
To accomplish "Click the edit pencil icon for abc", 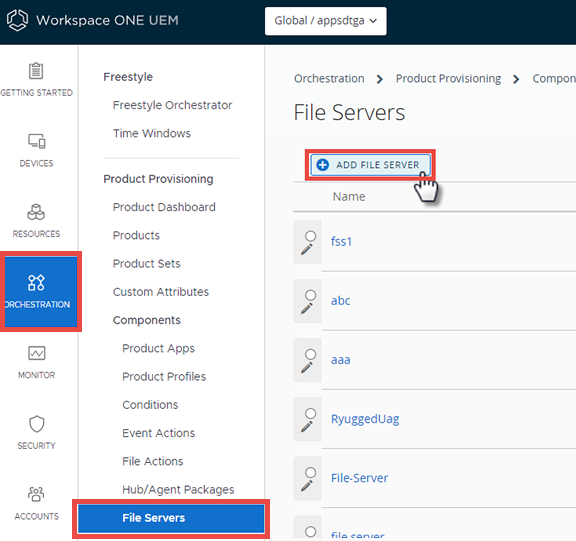I will click(x=307, y=309).
